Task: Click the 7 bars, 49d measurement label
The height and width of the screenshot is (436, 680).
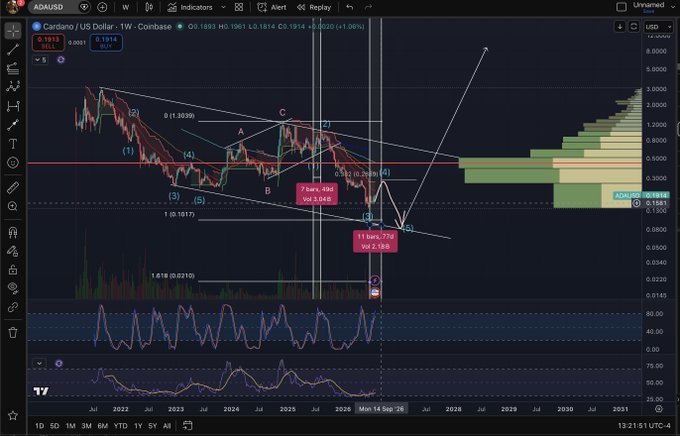Action: [x=317, y=194]
